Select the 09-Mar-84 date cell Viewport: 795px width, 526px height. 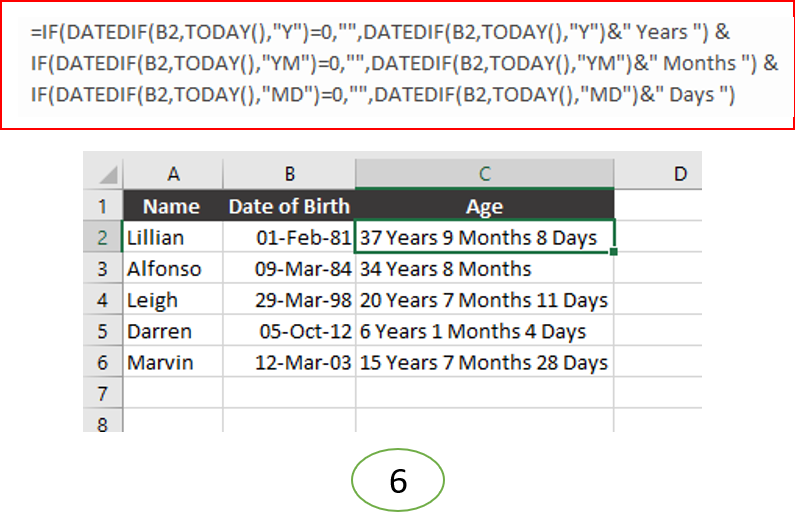[x=290, y=268]
